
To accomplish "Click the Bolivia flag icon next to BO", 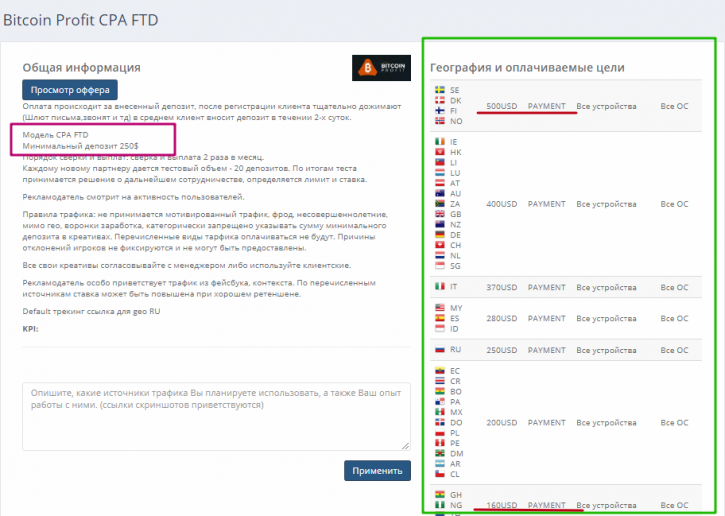I will tap(440, 392).
